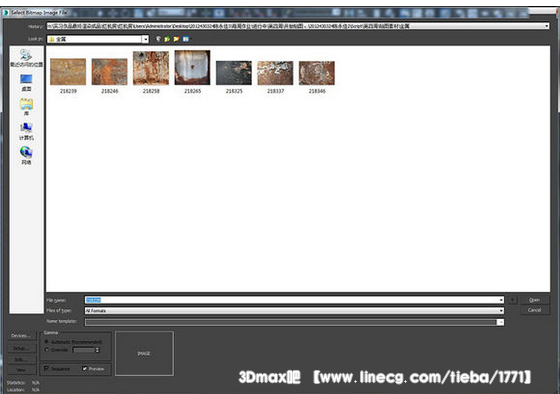This screenshot has width=560, height=394.
Task: Click the 3ds Max icon in title bar
Action: pyautogui.click(x=6, y=13)
